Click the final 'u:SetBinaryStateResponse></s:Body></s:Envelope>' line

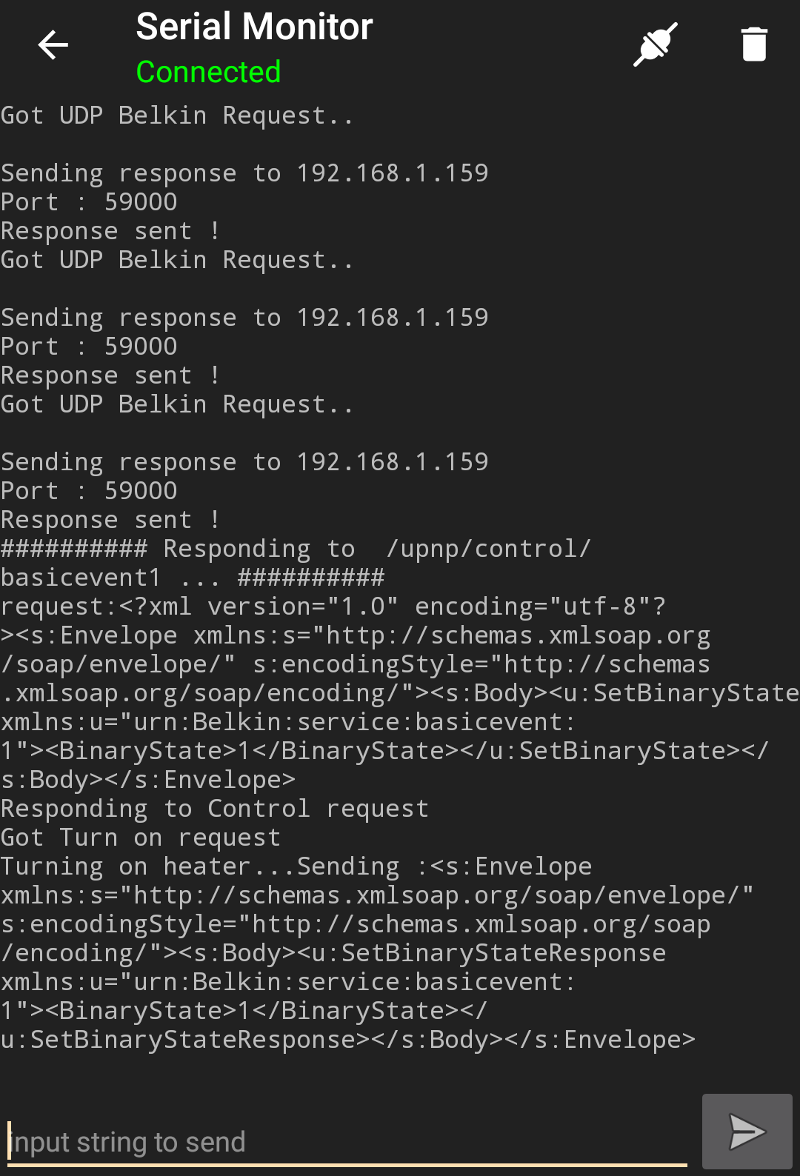tap(347, 1040)
